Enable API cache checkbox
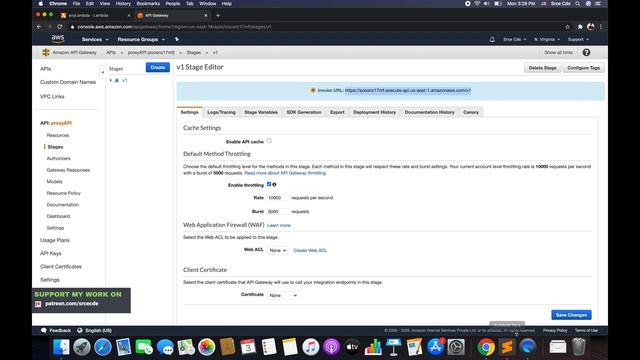 (269, 141)
